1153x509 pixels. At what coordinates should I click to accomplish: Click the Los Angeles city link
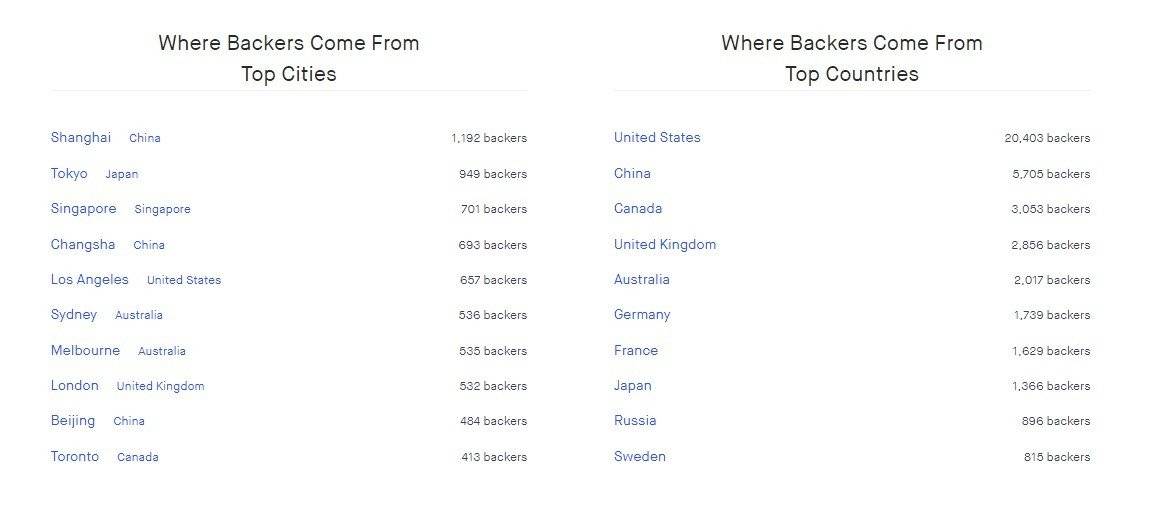90,280
